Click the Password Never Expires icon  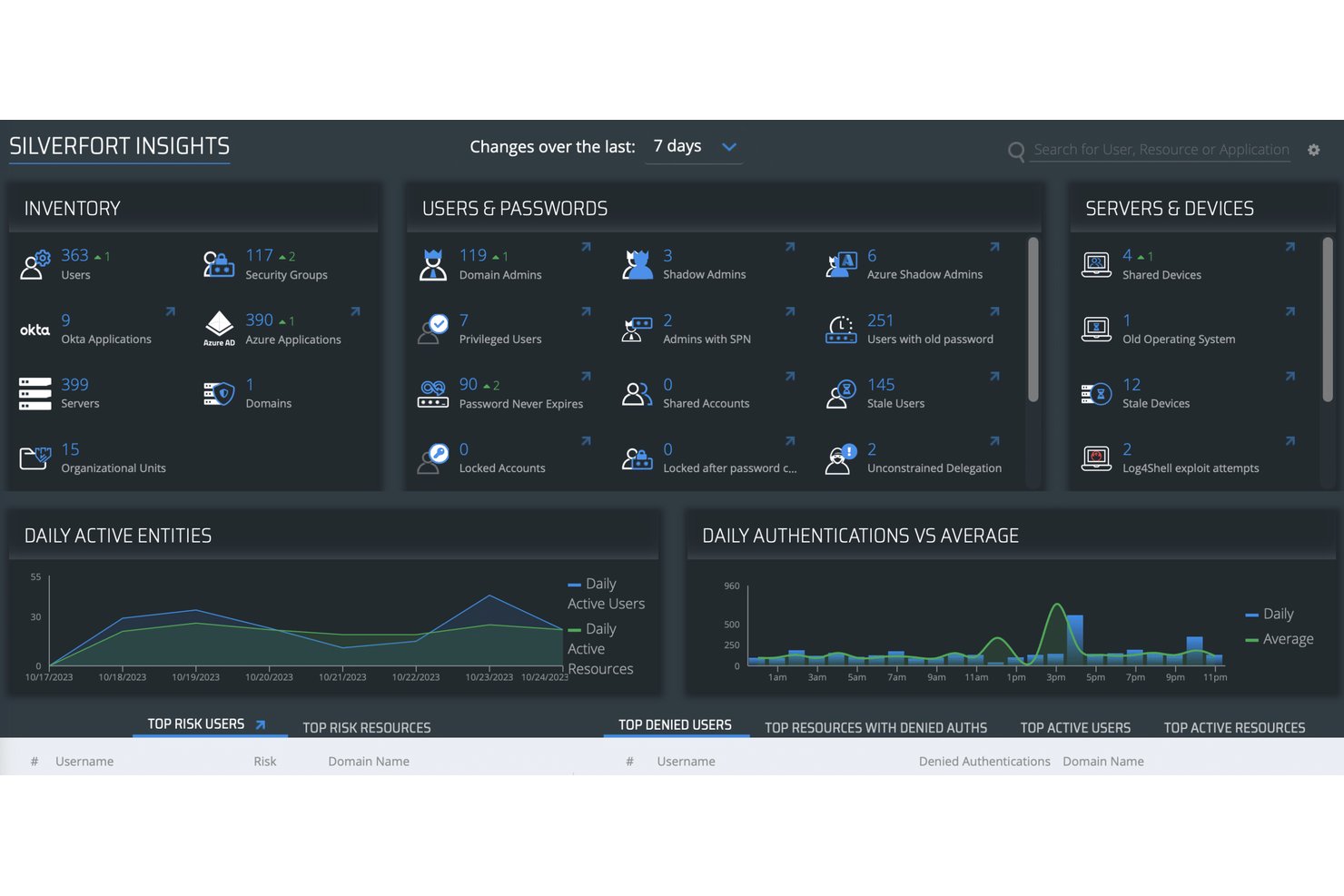click(x=433, y=394)
